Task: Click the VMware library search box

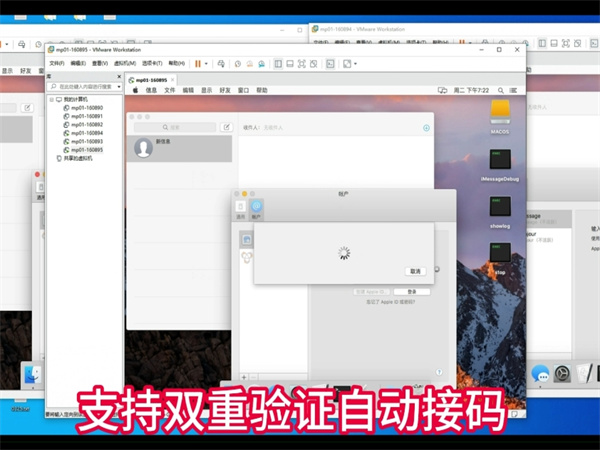Action: tap(88, 88)
